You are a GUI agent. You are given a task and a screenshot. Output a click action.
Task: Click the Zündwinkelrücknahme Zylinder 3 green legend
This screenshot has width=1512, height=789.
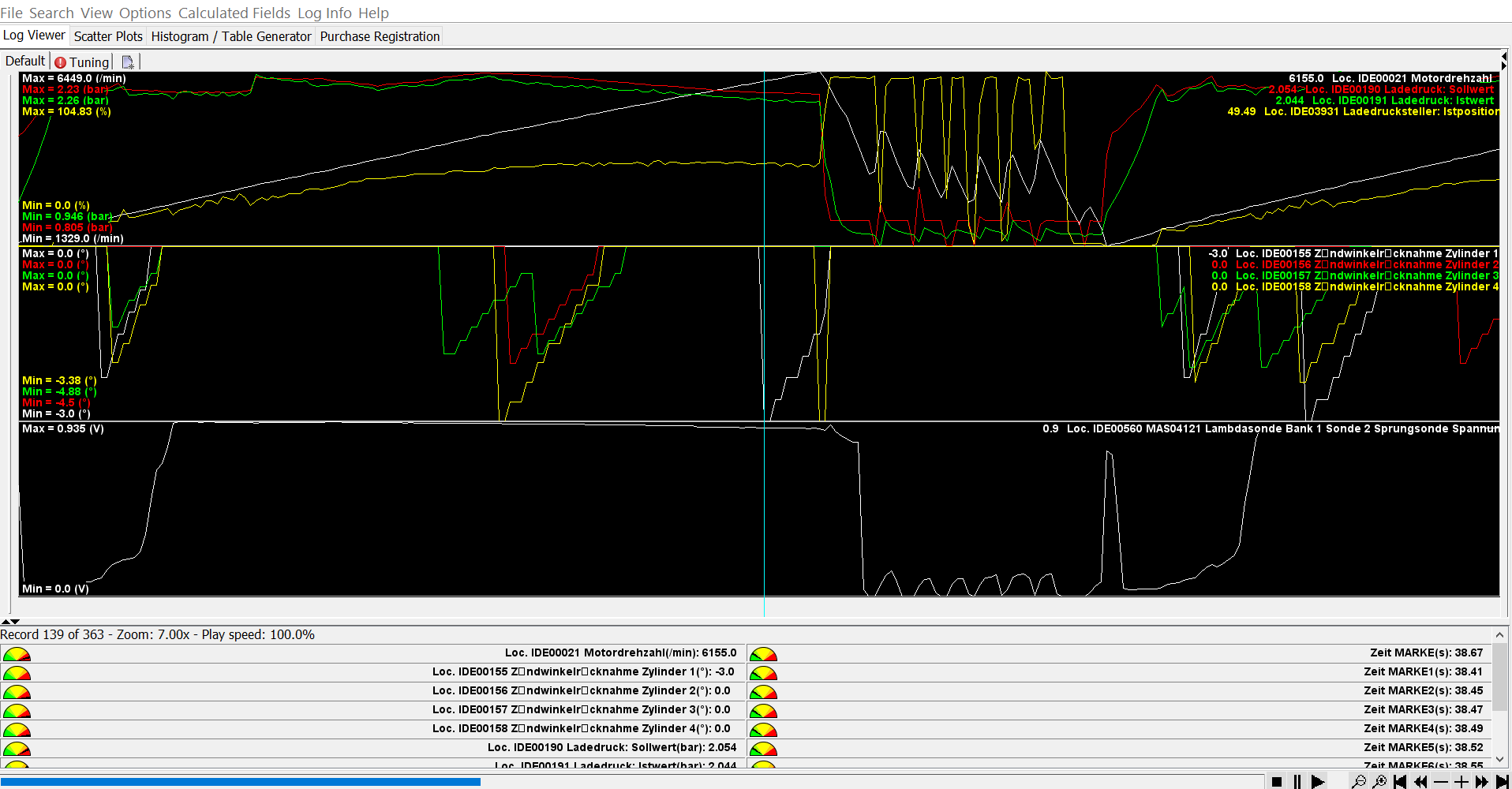pyautogui.click(x=1355, y=275)
